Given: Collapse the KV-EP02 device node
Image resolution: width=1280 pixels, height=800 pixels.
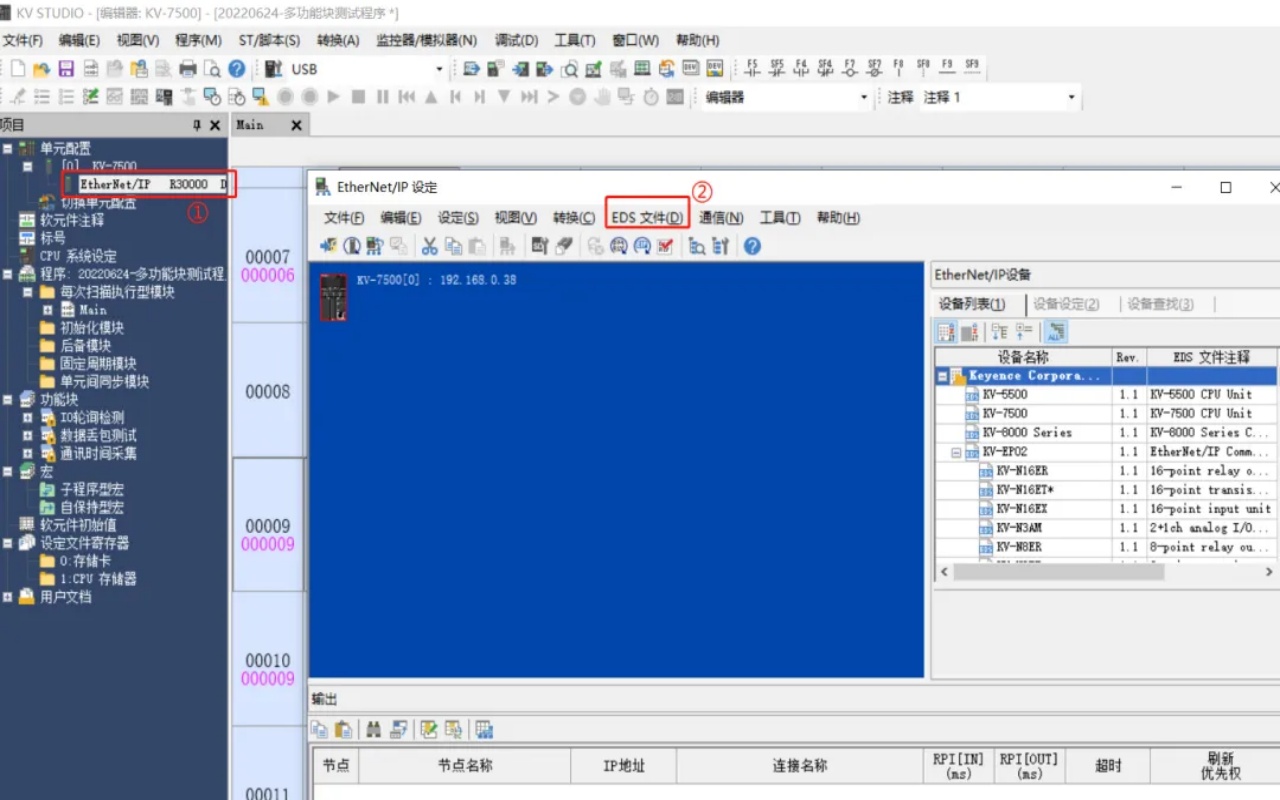Looking at the screenshot, I should (x=956, y=452).
